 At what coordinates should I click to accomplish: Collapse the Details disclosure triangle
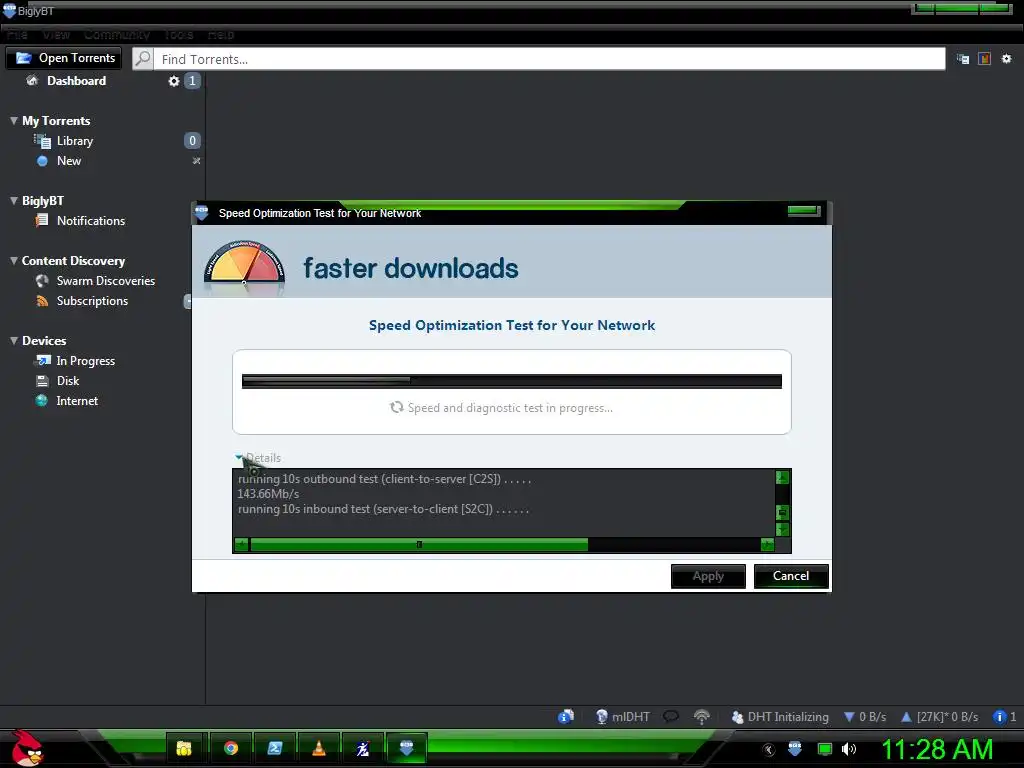(x=239, y=458)
